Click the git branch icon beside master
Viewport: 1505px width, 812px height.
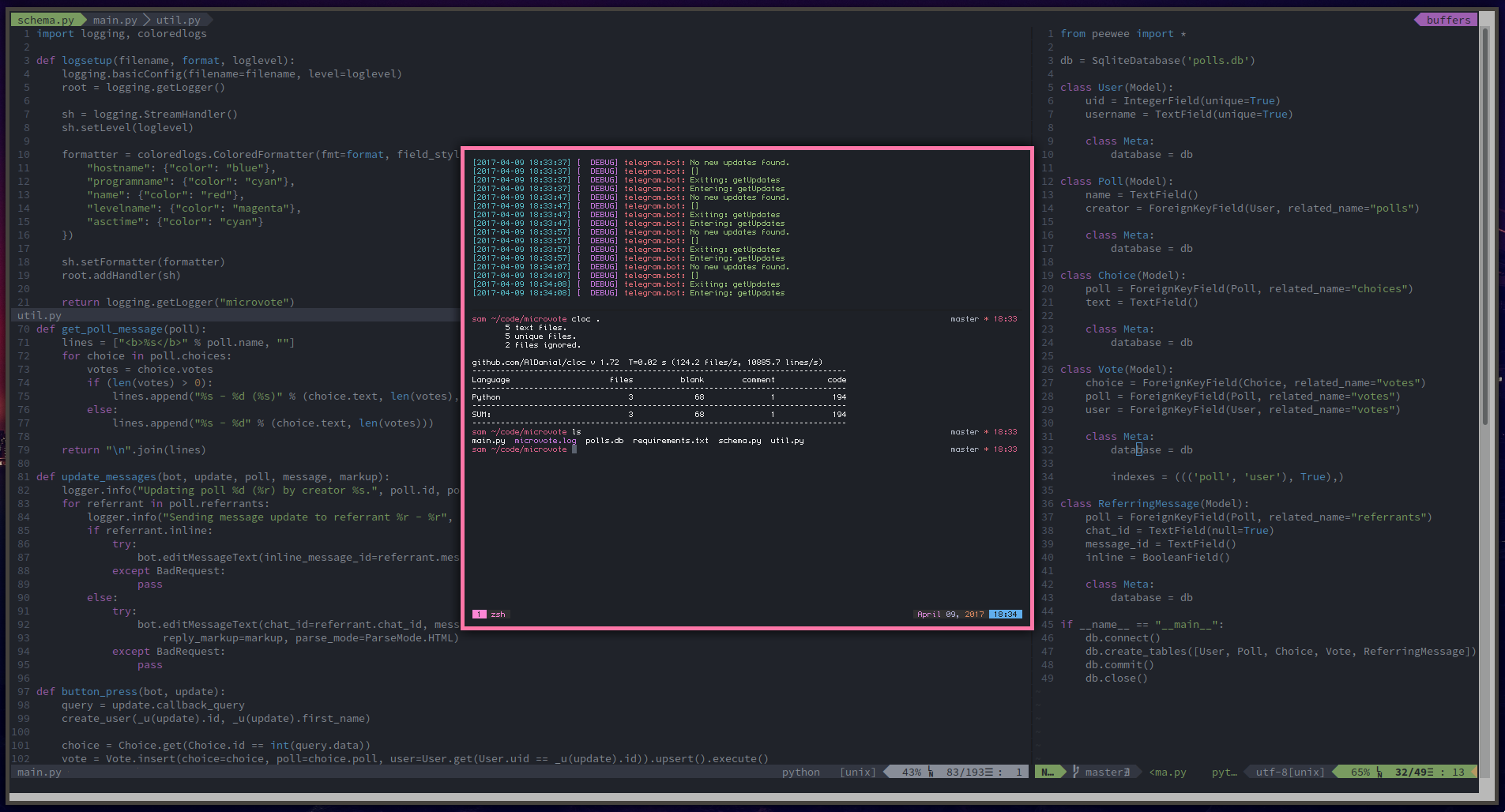coord(1076,772)
